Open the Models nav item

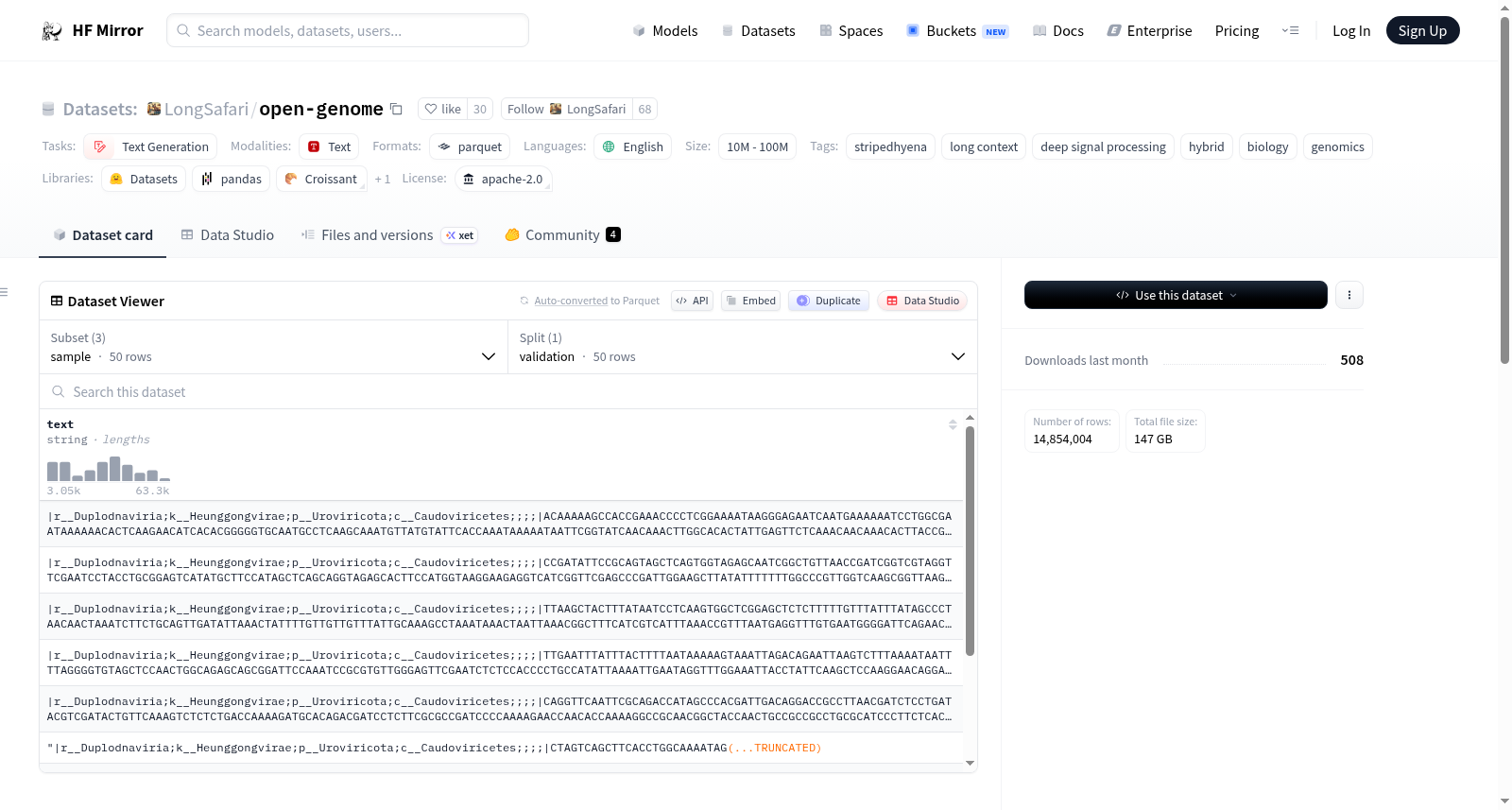(x=665, y=31)
